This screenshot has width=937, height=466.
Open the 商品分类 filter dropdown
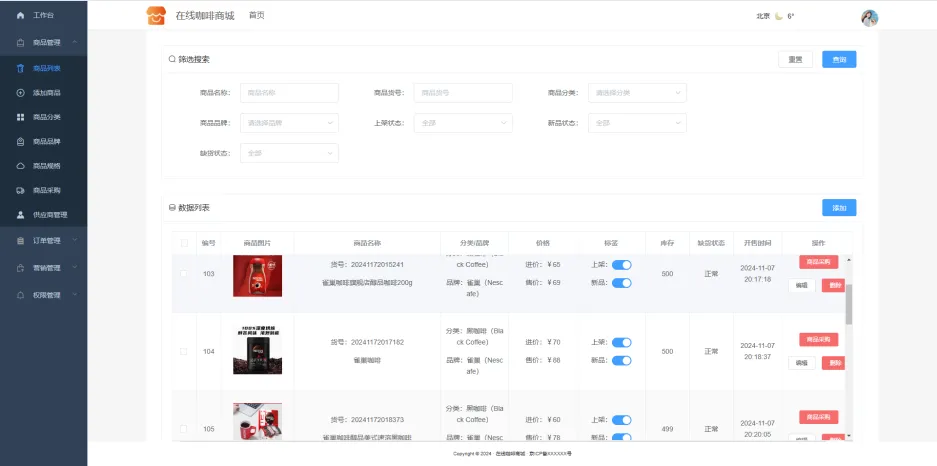click(637, 93)
